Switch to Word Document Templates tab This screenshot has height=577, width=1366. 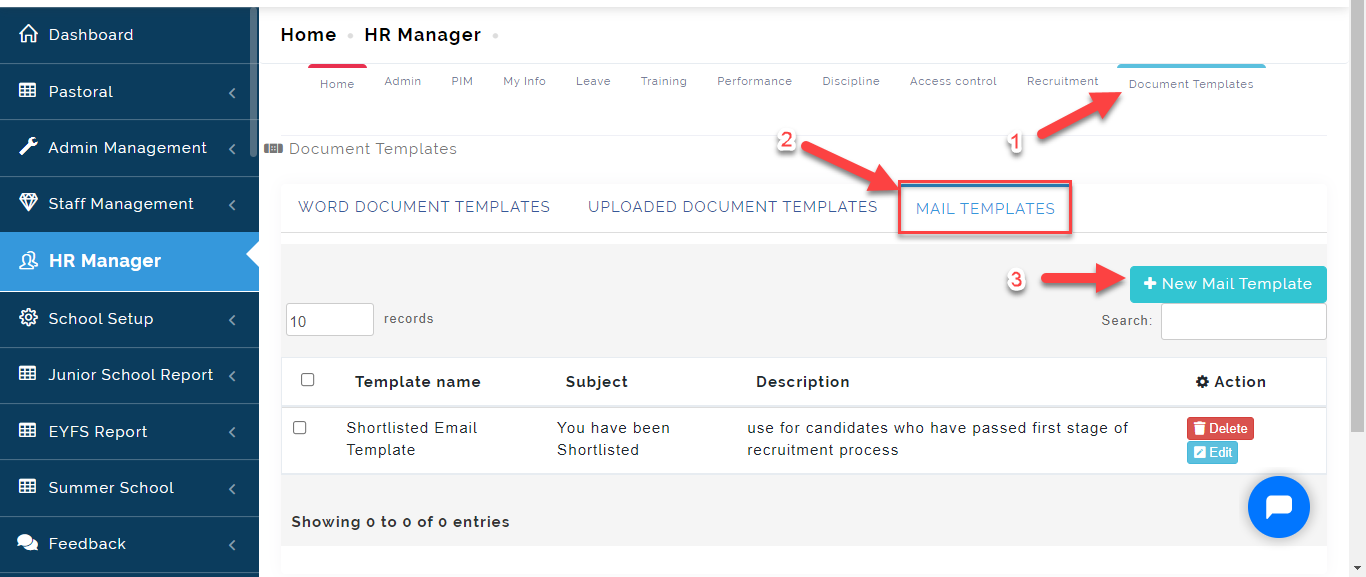coord(424,207)
